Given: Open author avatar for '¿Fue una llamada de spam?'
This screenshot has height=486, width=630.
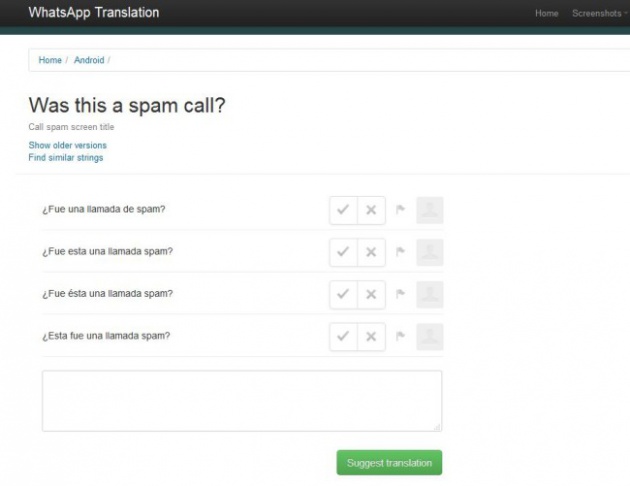Looking at the screenshot, I should click(x=429, y=210).
